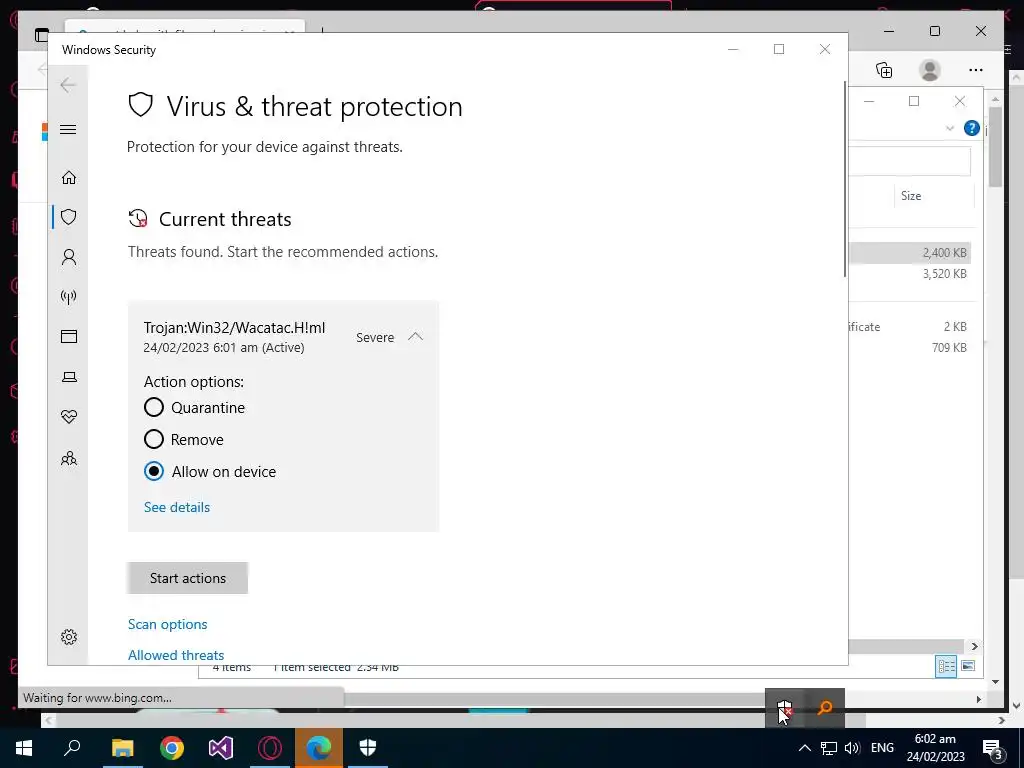Select the 2,400 KB file row in Explorer
This screenshot has width=1024, height=768.
pos(910,253)
